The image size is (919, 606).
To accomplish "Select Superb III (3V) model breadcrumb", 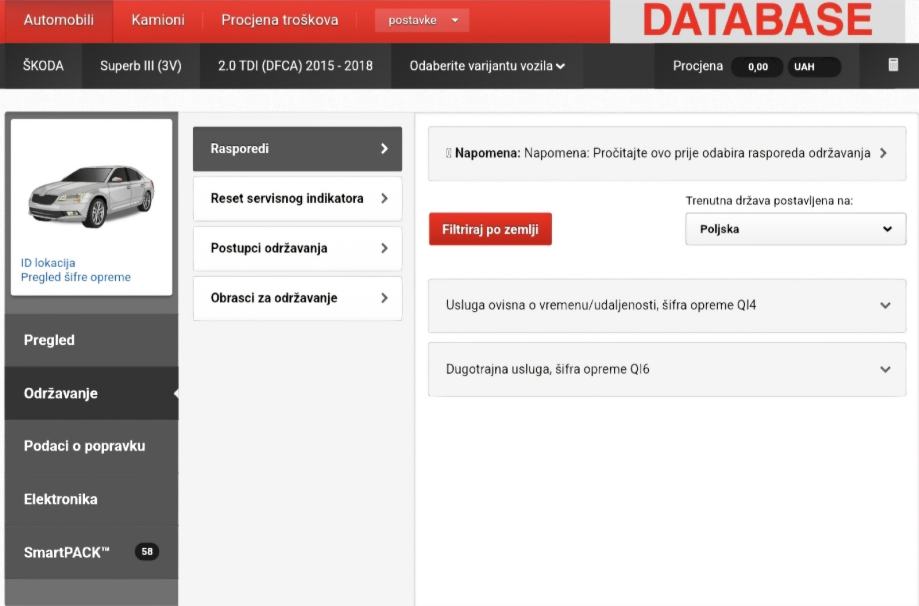I will 141,66.
